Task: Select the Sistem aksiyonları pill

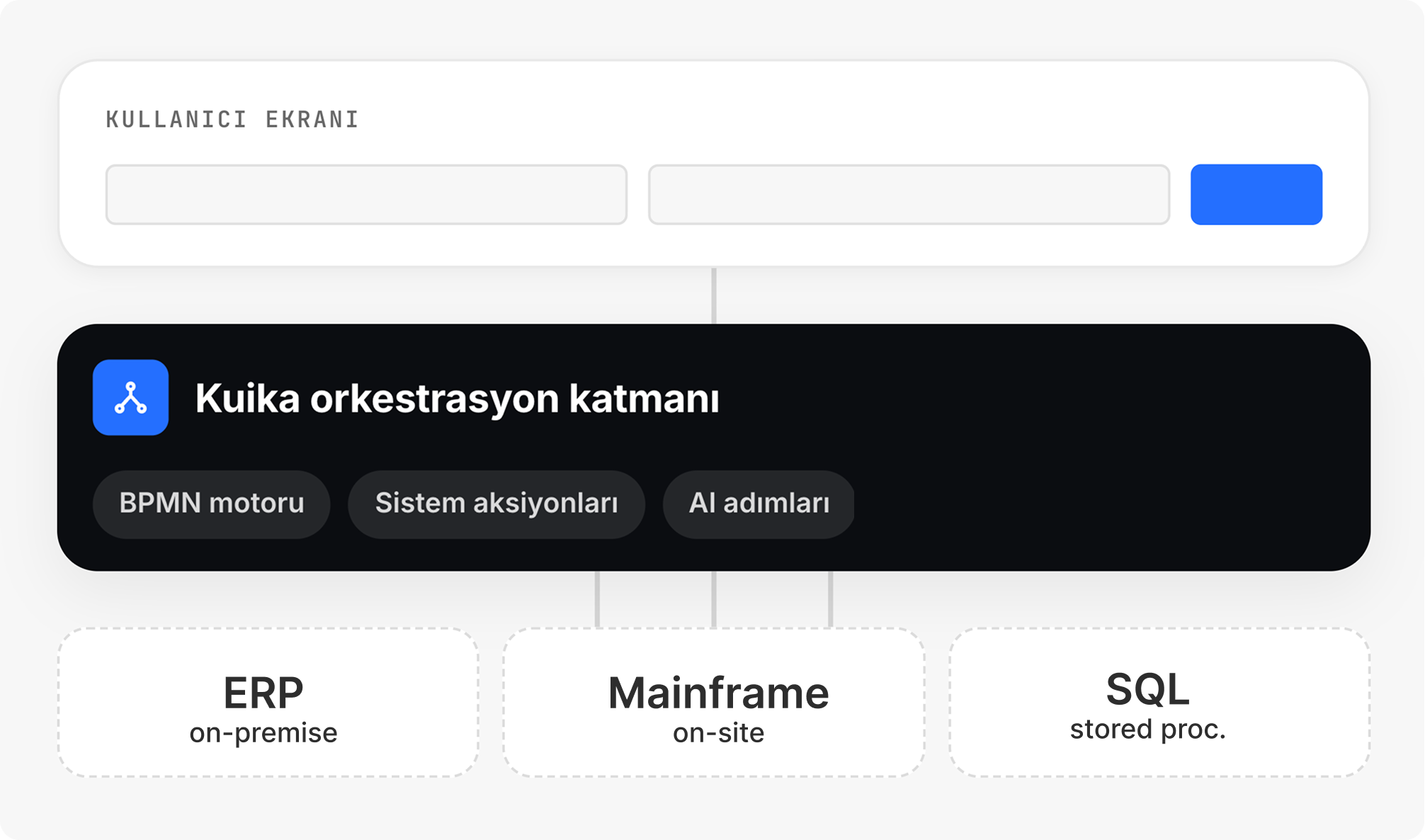Action: point(496,504)
